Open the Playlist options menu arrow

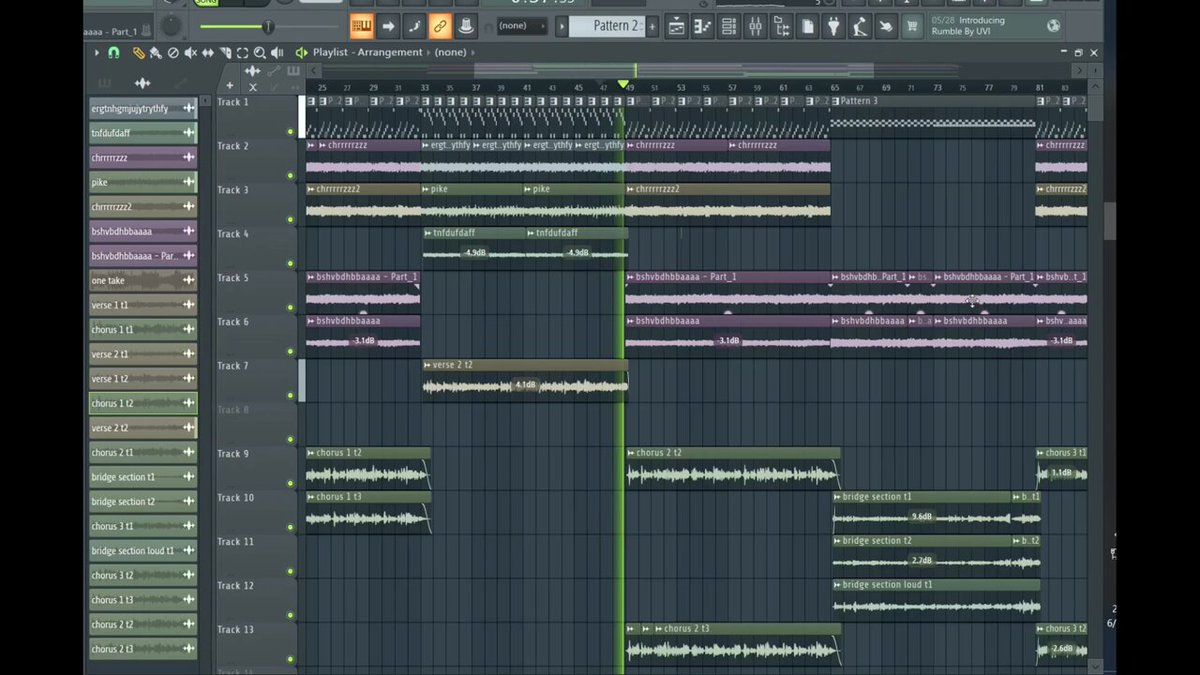[x=97, y=52]
